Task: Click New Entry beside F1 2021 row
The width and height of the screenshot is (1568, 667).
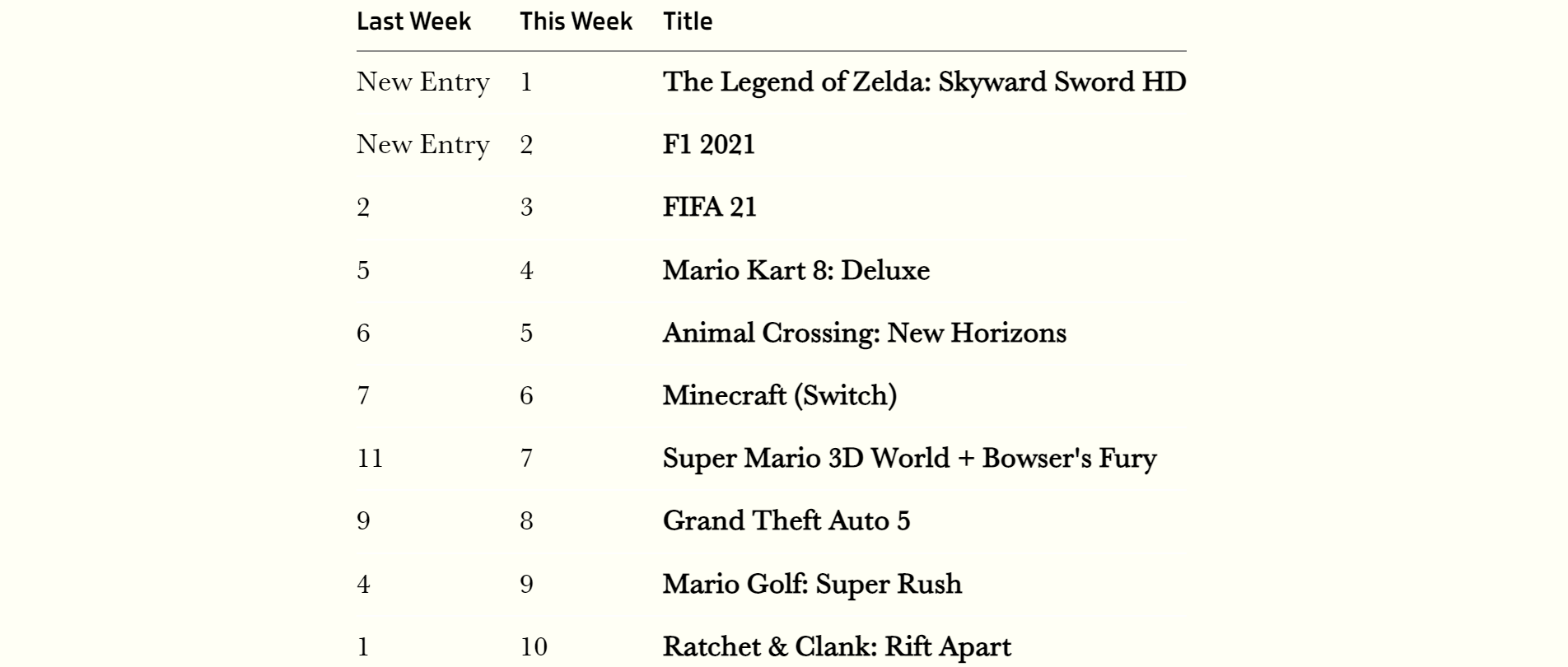Action: [423, 145]
